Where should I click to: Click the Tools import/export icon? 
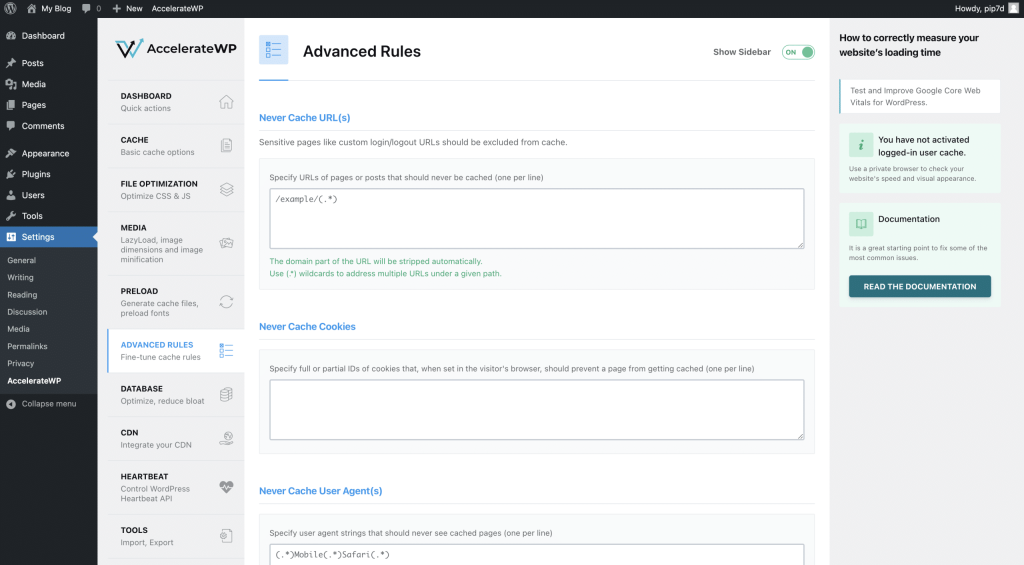click(226, 536)
